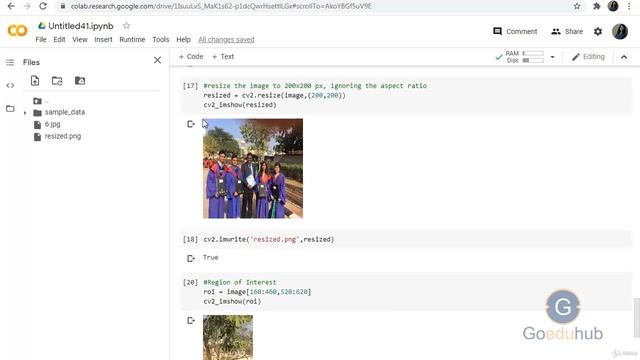Click the notebook title Untitled41.ipynb
Viewport: 640px width, 360px height.
pos(81,26)
